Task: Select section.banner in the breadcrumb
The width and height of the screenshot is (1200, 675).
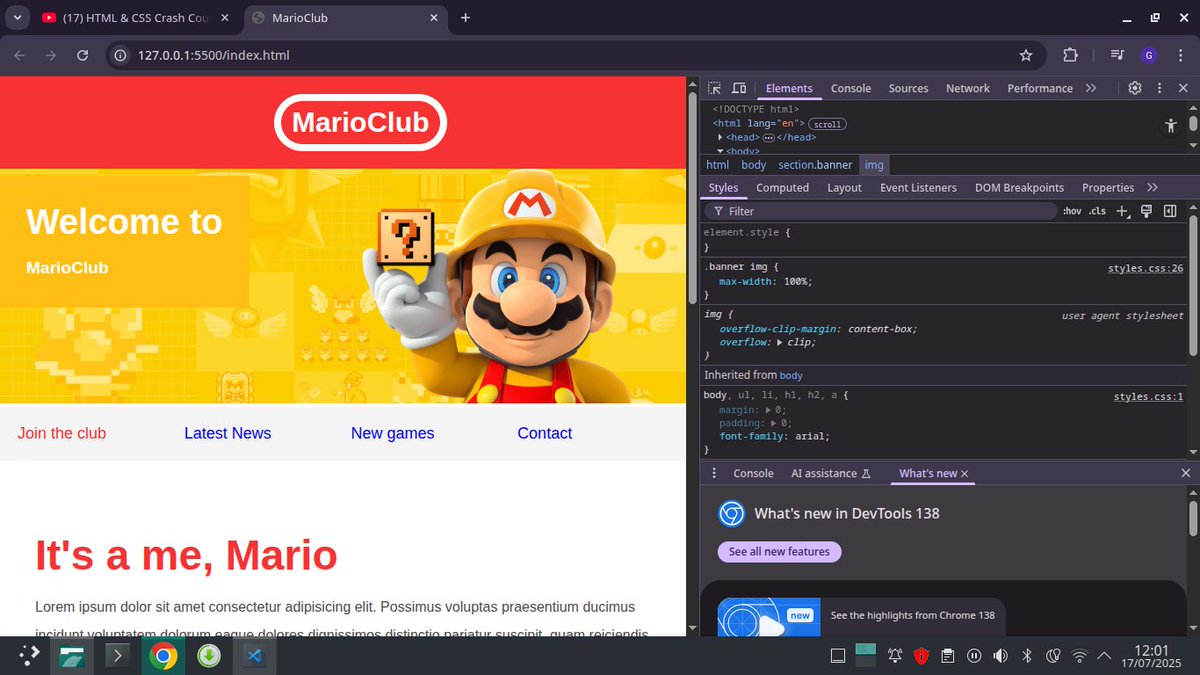Action: [815, 165]
